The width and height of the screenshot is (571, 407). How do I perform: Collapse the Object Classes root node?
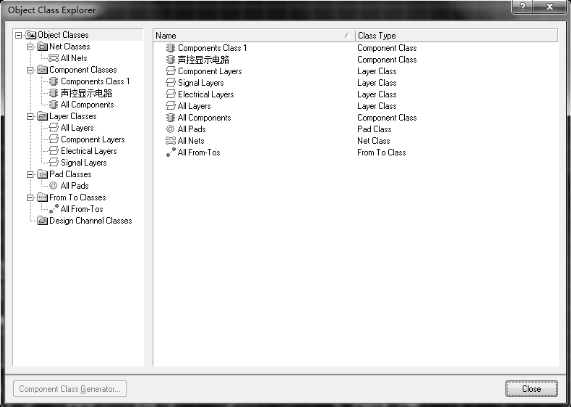[x=19, y=35]
